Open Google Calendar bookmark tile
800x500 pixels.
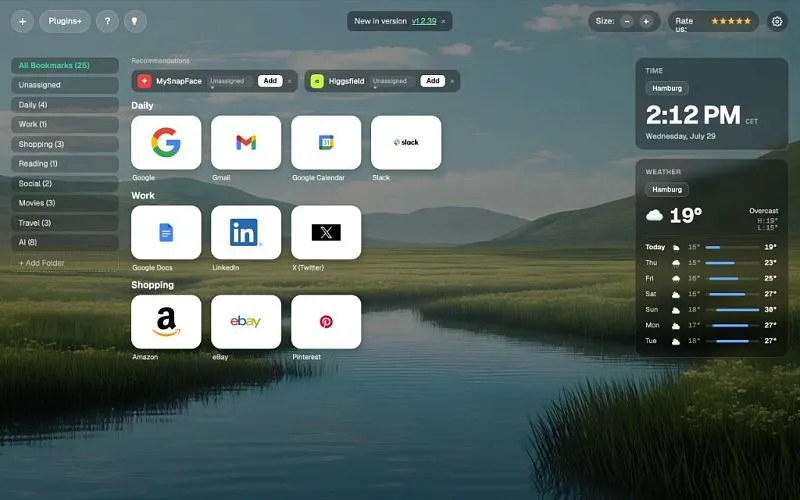326,142
